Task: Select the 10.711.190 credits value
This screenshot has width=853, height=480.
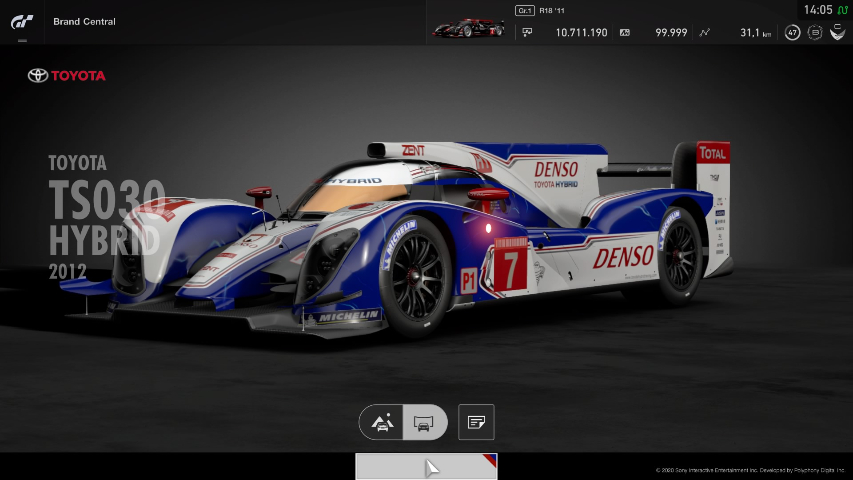Action: 581,33
